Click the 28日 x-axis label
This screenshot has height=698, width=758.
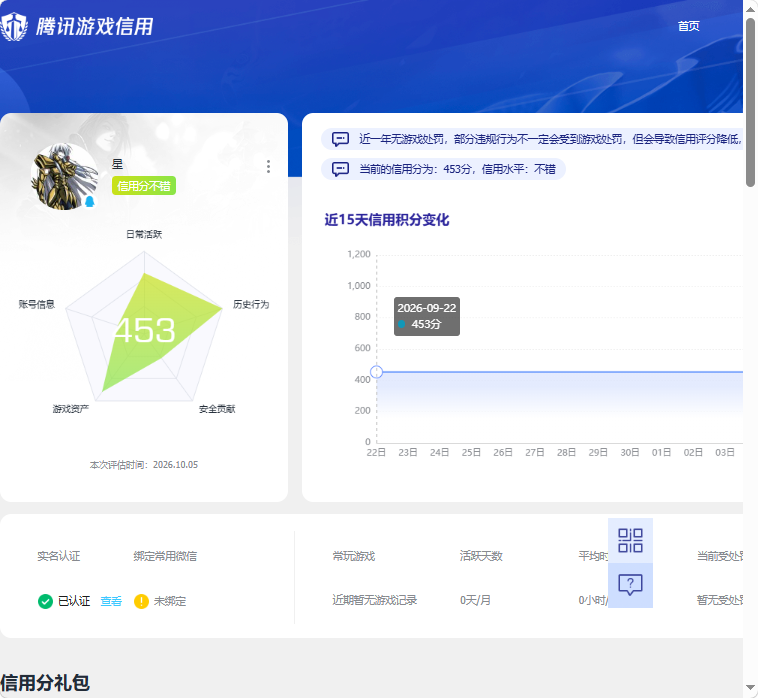pos(566,452)
